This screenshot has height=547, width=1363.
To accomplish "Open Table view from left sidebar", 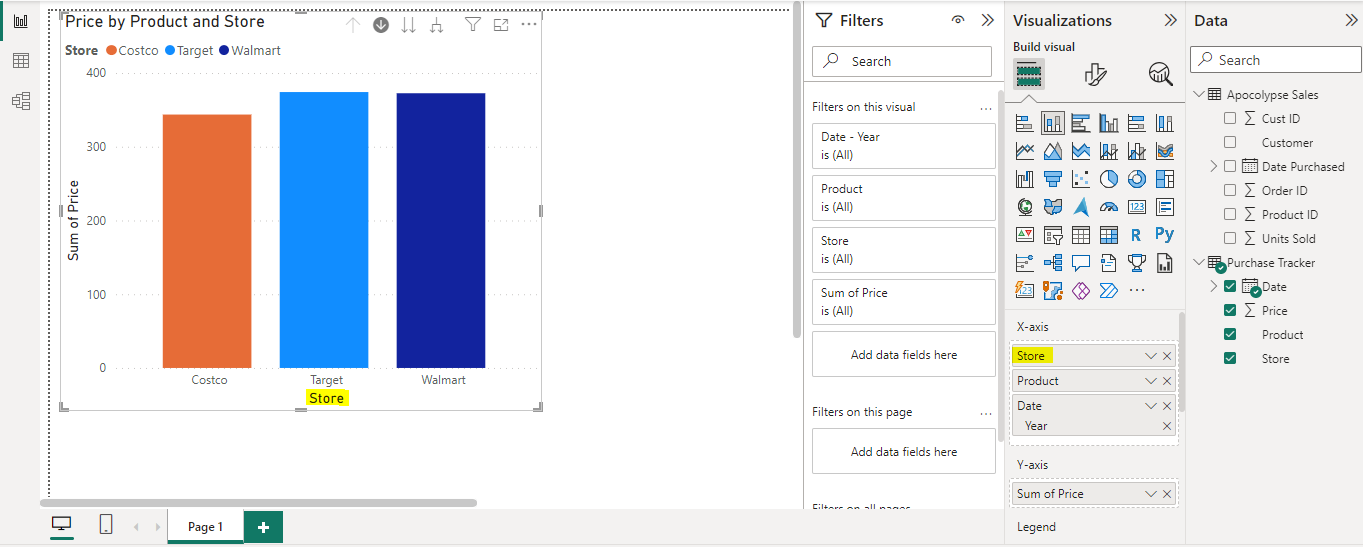I will [21, 61].
